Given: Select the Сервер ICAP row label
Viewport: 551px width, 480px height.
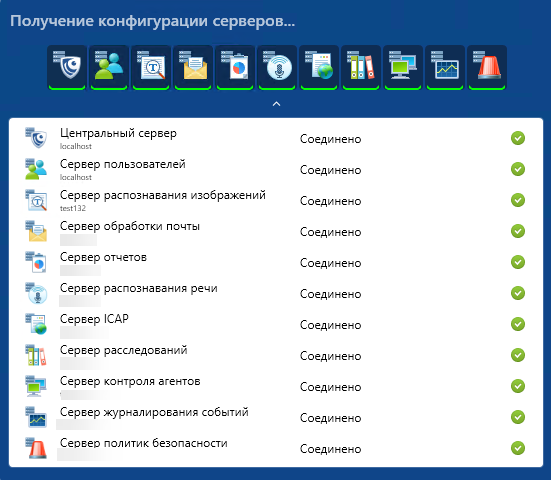Looking at the screenshot, I should coord(94,319).
